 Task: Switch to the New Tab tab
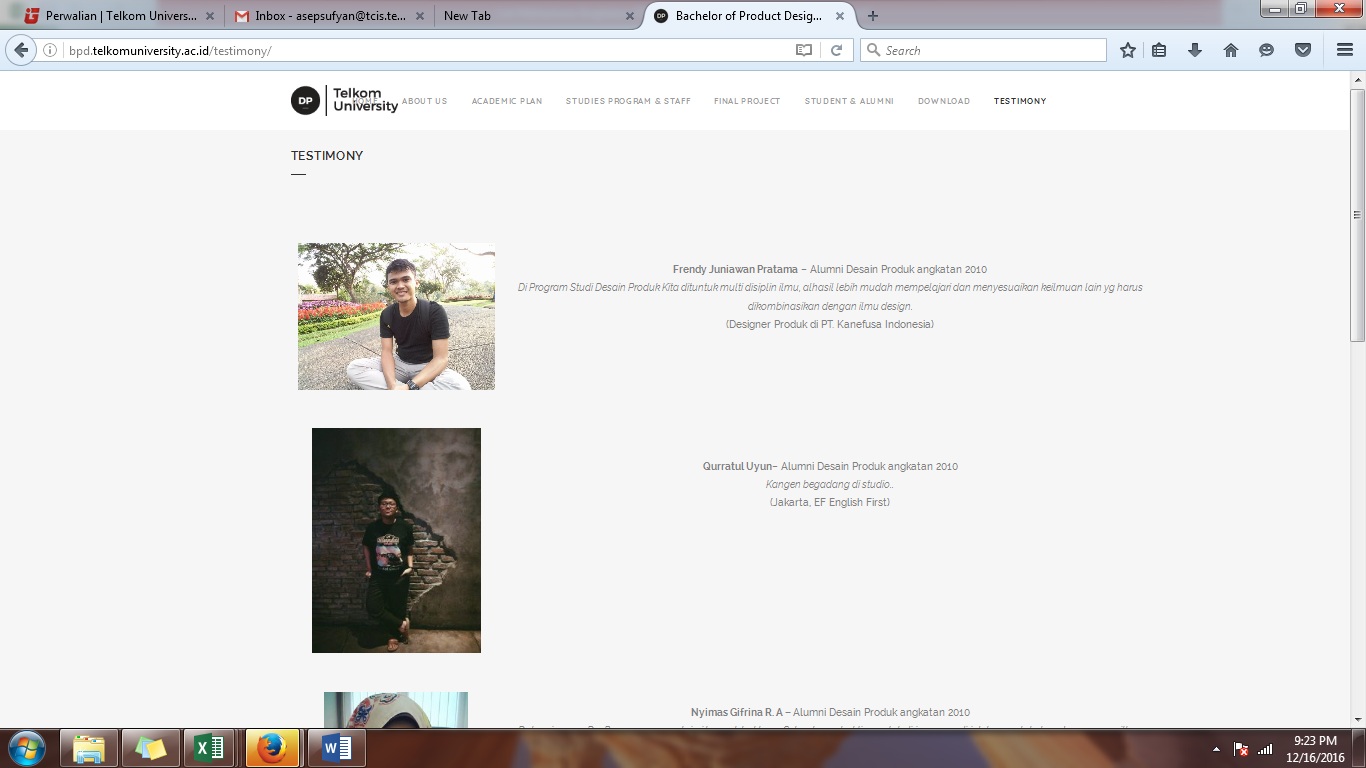tap(538, 16)
